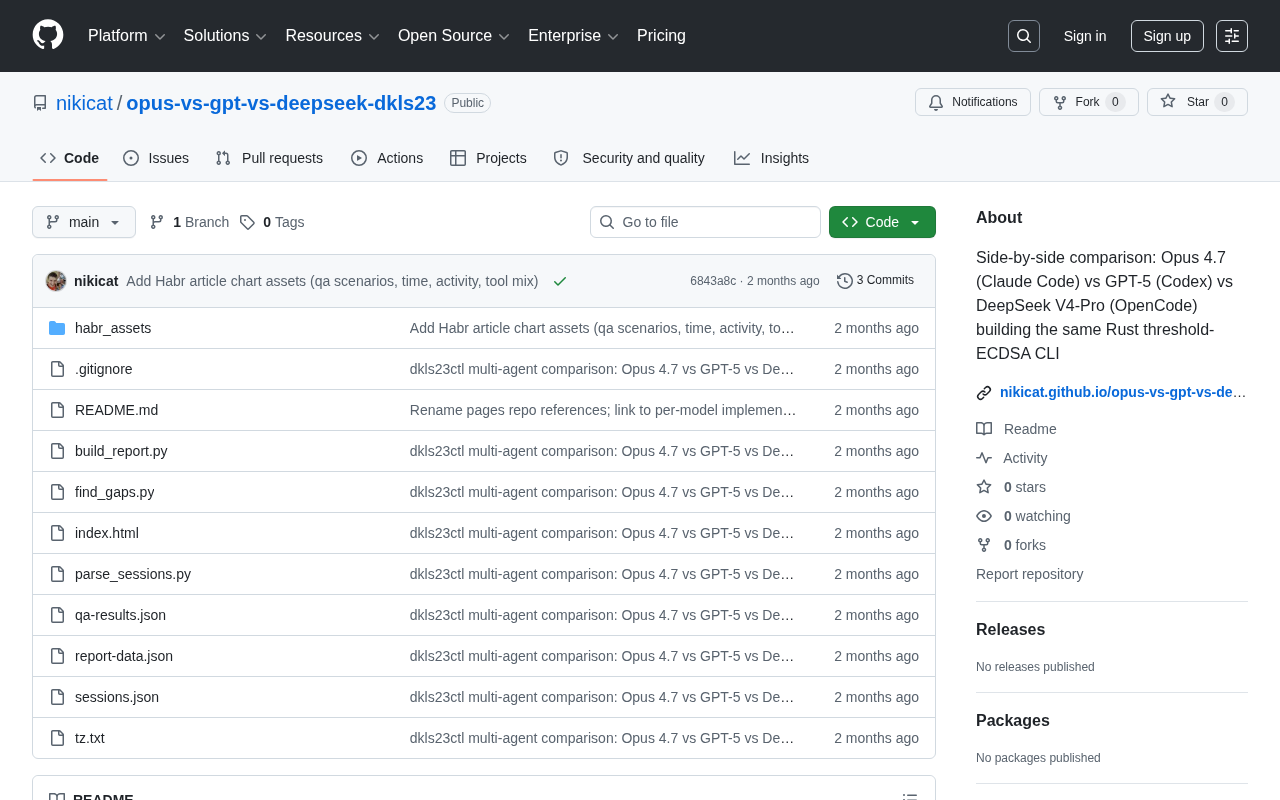This screenshot has width=1280, height=800.
Task: Click the Notifications bell button
Action: (973, 102)
